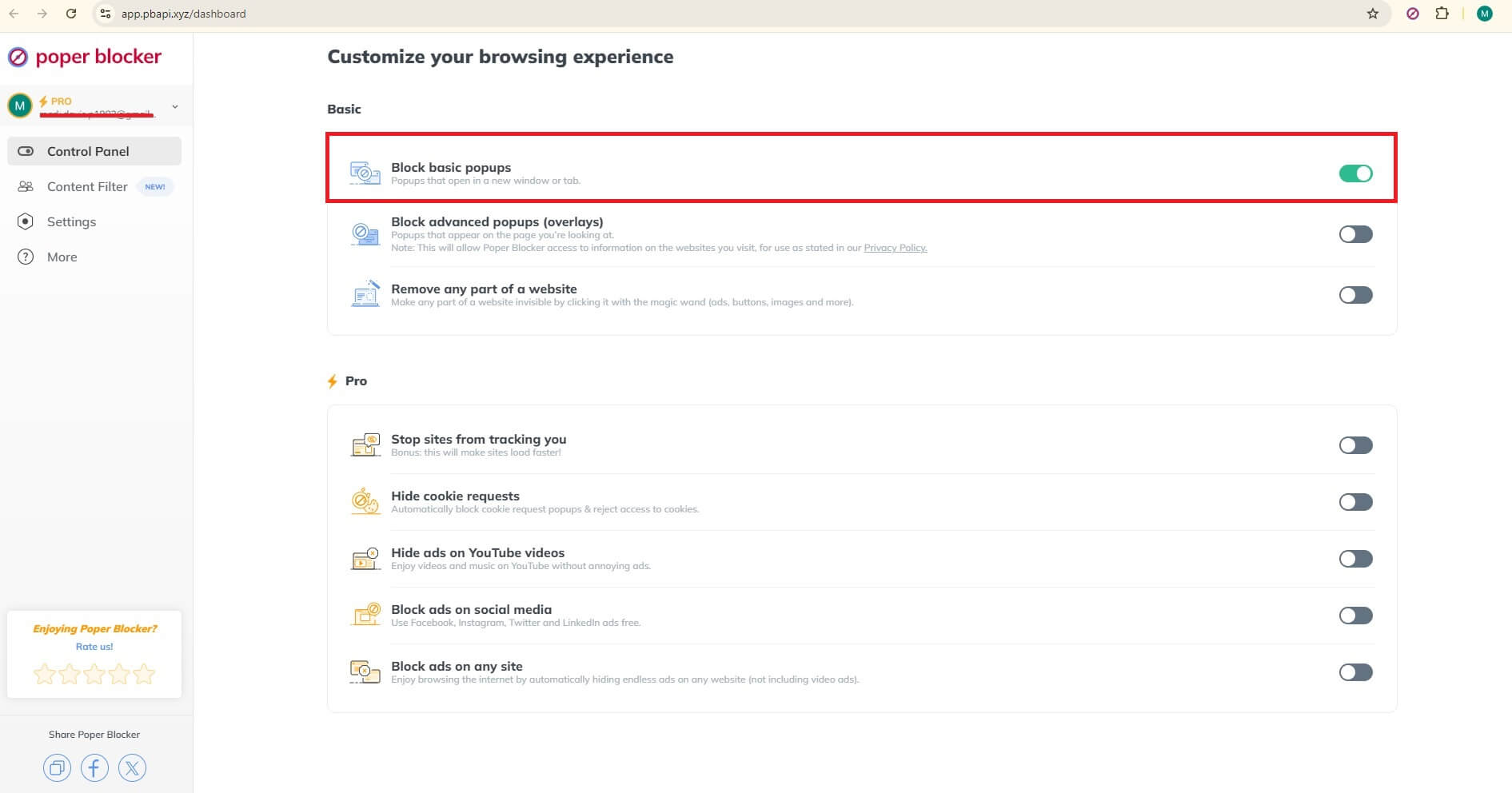Image resolution: width=1512 pixels, height=793 pixels.
Task: Open the browser Extensions puzzle icon
Action: [x=1442, y=14]
